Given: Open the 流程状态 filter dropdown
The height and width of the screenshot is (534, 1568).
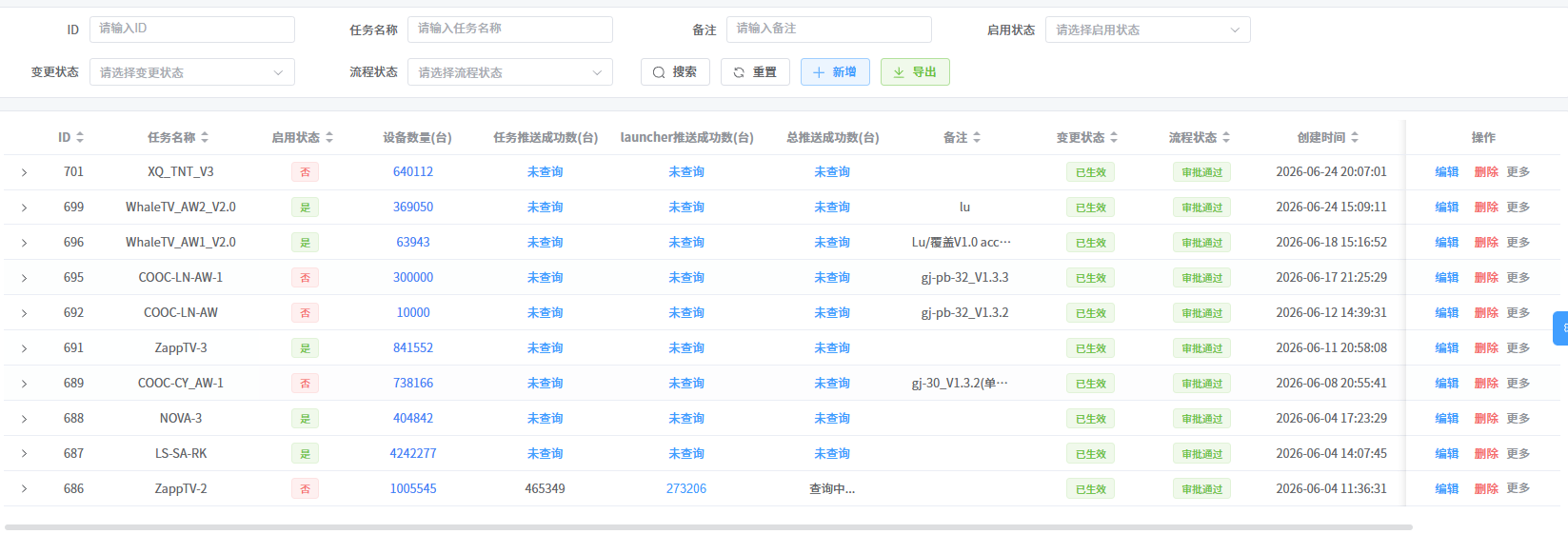Looking at the screenshot, I should (509, 72).
